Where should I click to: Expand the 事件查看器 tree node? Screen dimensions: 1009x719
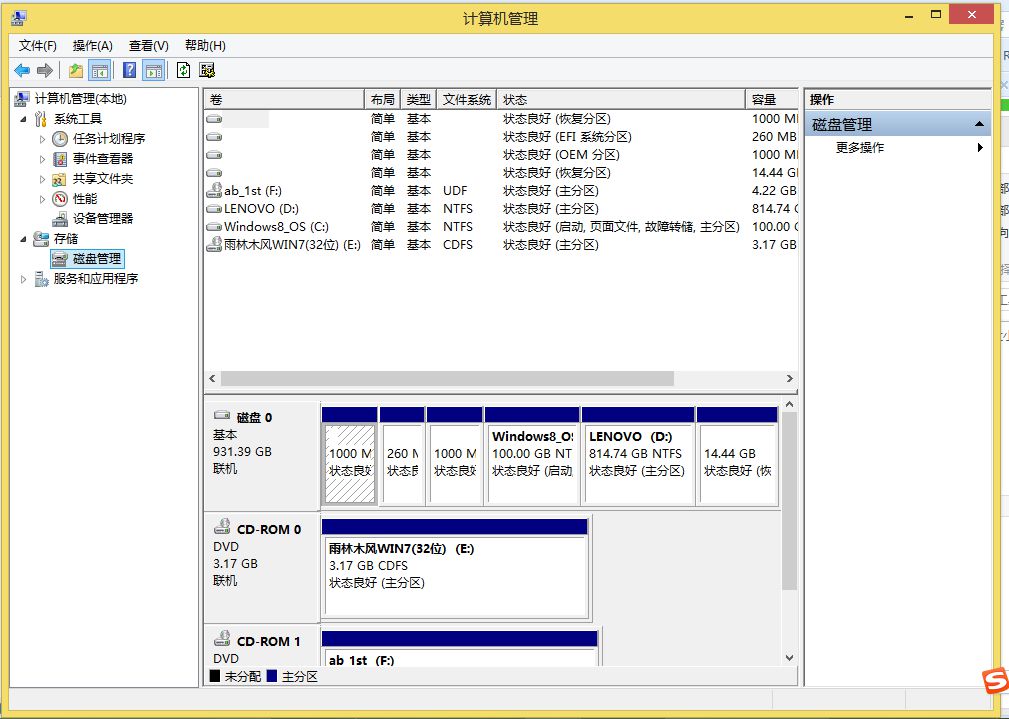pyautogui.click(x=42, y=158)
